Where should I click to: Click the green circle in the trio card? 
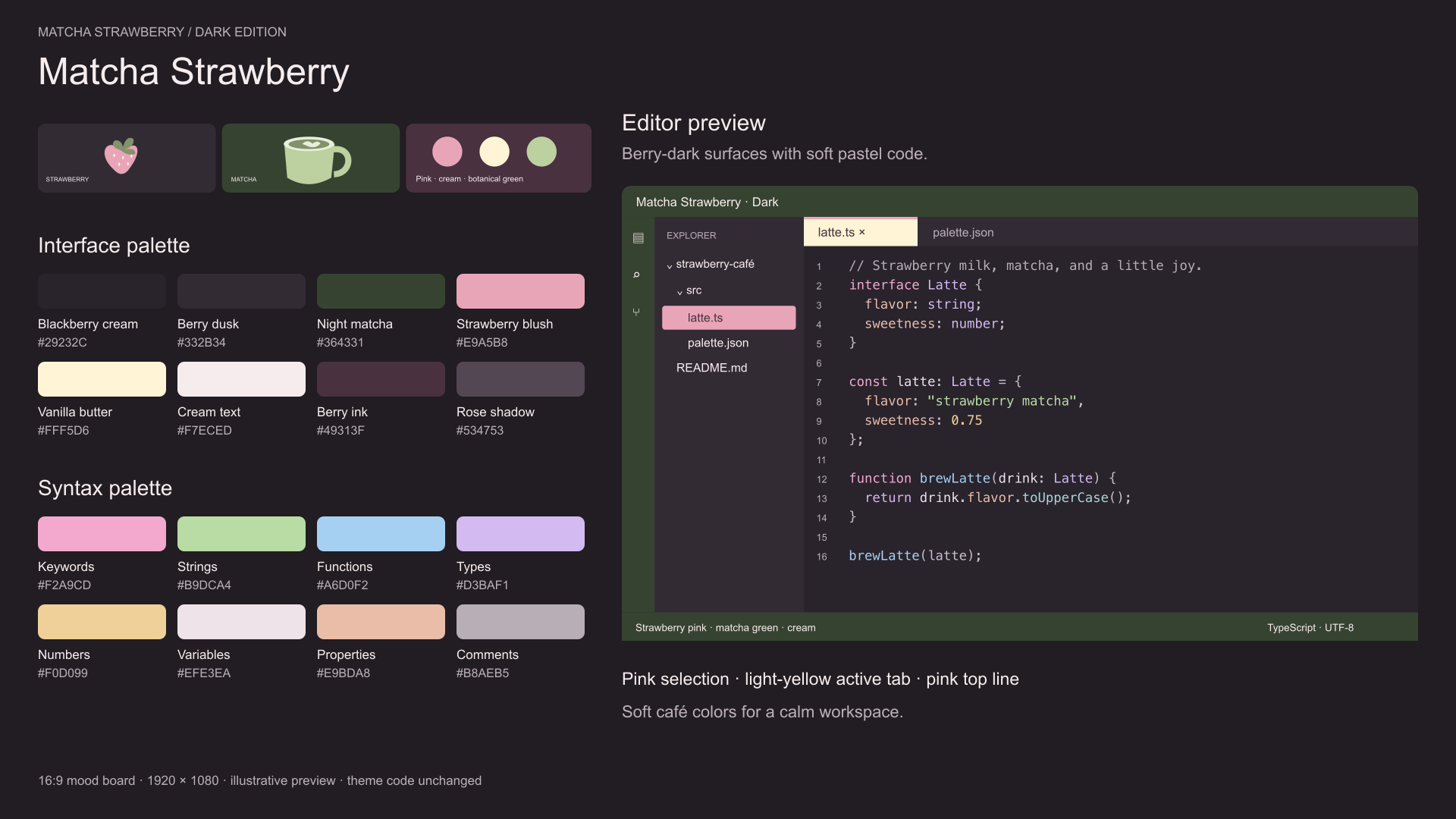click(541, 152)
